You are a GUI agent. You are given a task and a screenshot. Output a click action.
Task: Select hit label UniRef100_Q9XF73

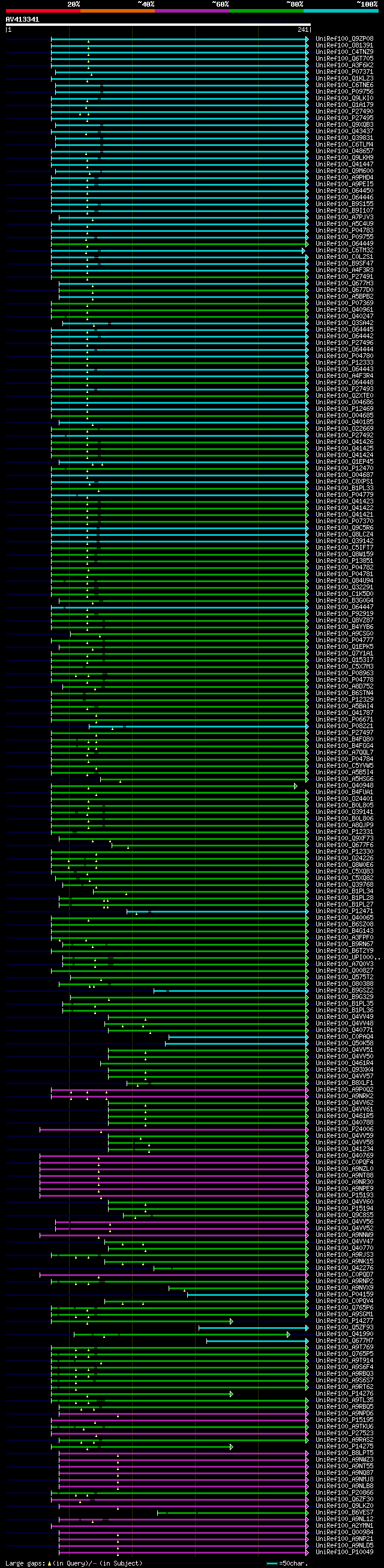(344, 839)
